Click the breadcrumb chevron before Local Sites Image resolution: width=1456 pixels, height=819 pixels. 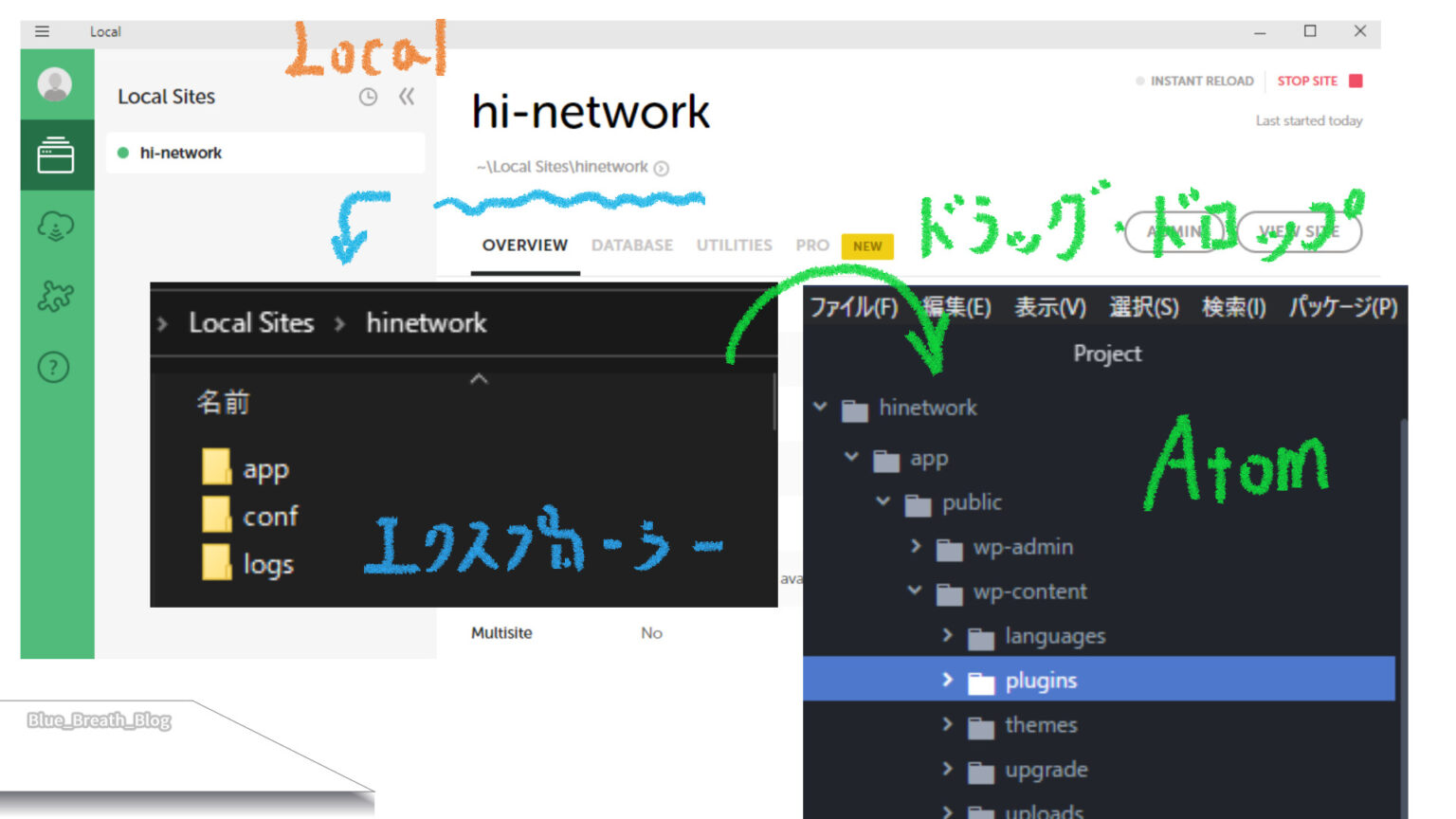(163, 324)
